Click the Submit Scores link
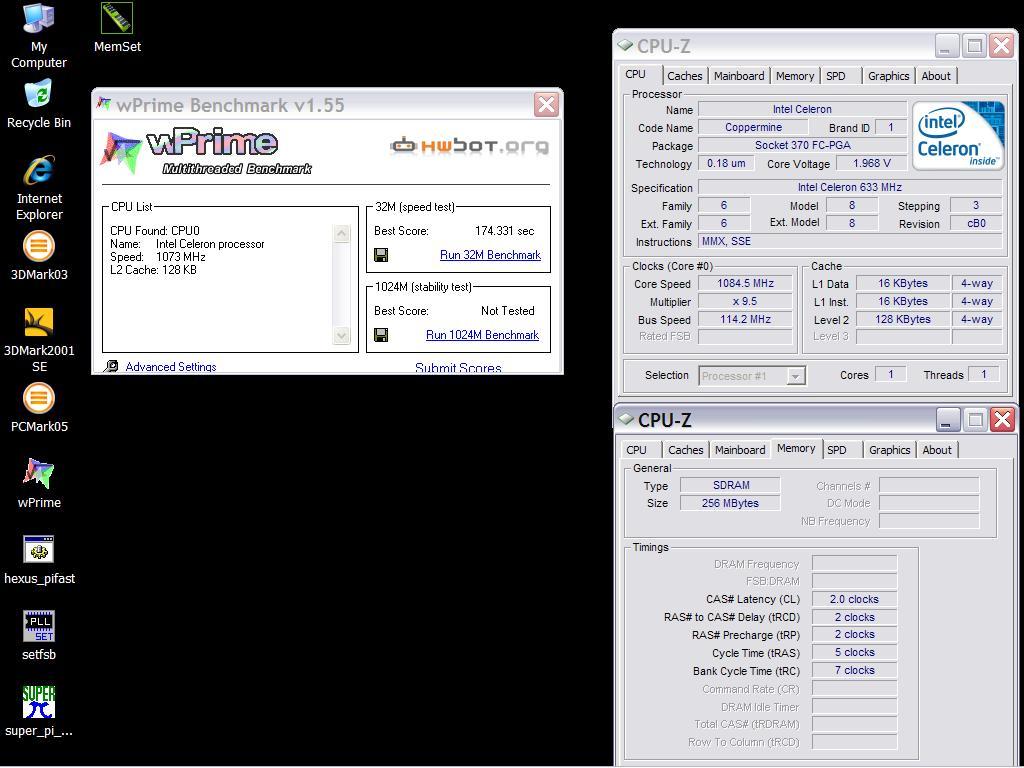Viewport: 1024px width, 768px height. click(458, 368)
